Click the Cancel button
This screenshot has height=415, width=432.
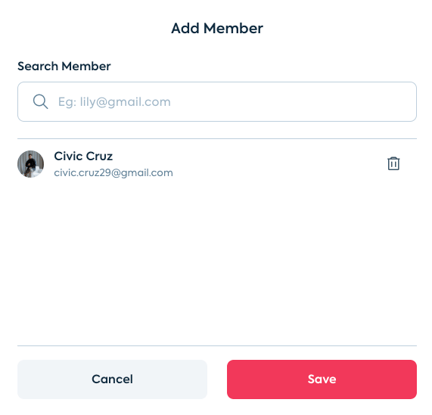[x=112, y=379]
